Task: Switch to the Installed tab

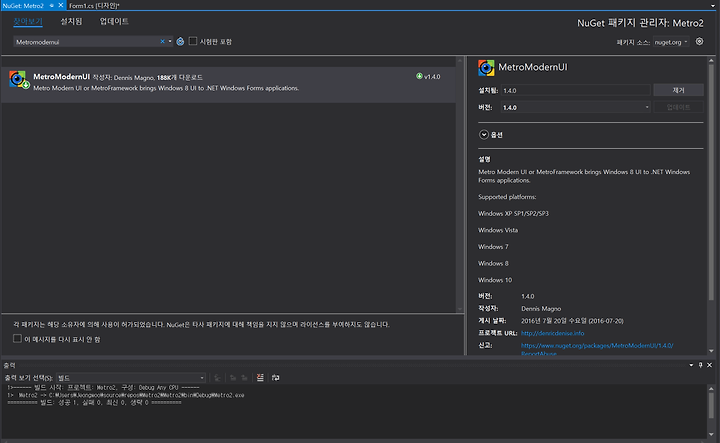Action: coord(71,22)
